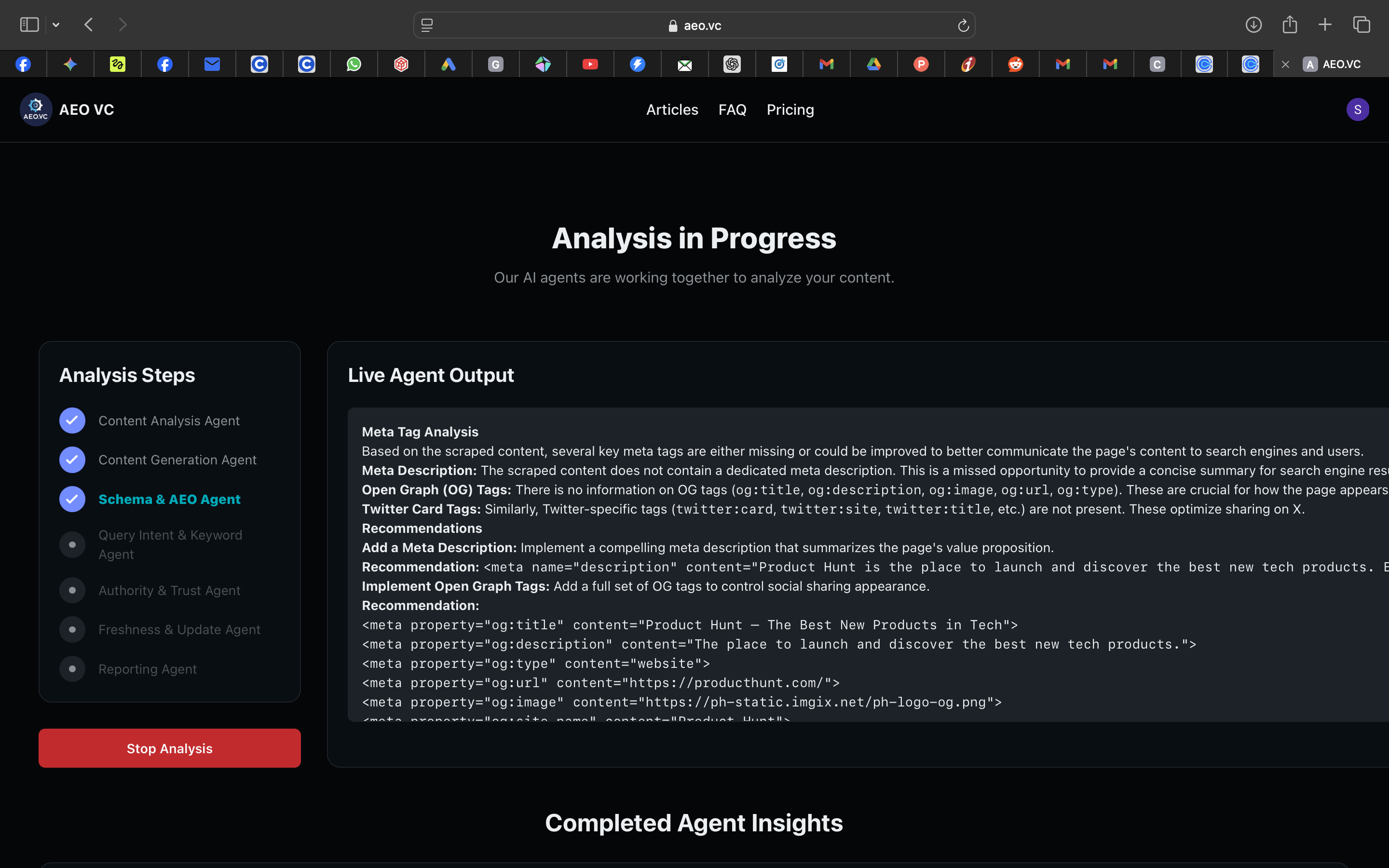1389x868 pixels.
Task: Click the Content Analysis Agent checkmark
Action: [x=72, y=421]
